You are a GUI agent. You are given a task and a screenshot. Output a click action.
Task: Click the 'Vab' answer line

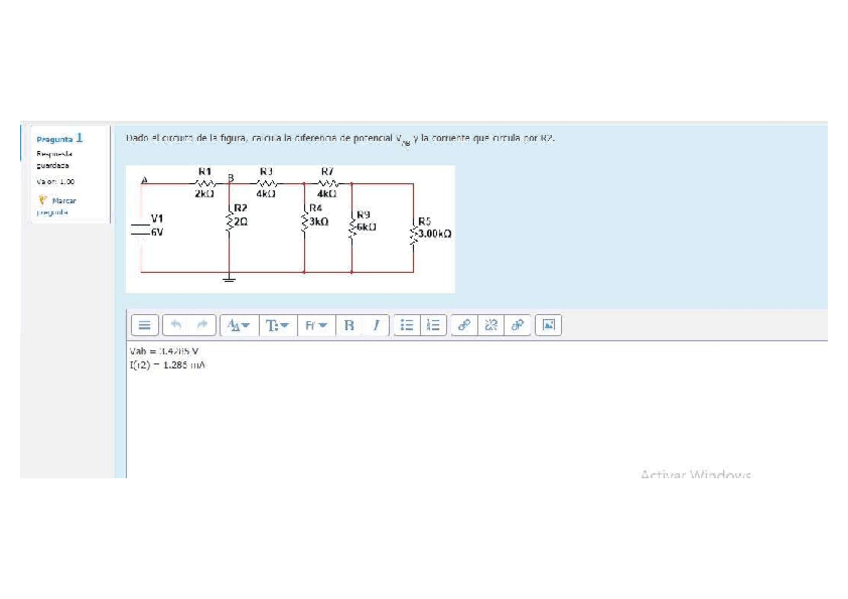[x=164, y=351]
